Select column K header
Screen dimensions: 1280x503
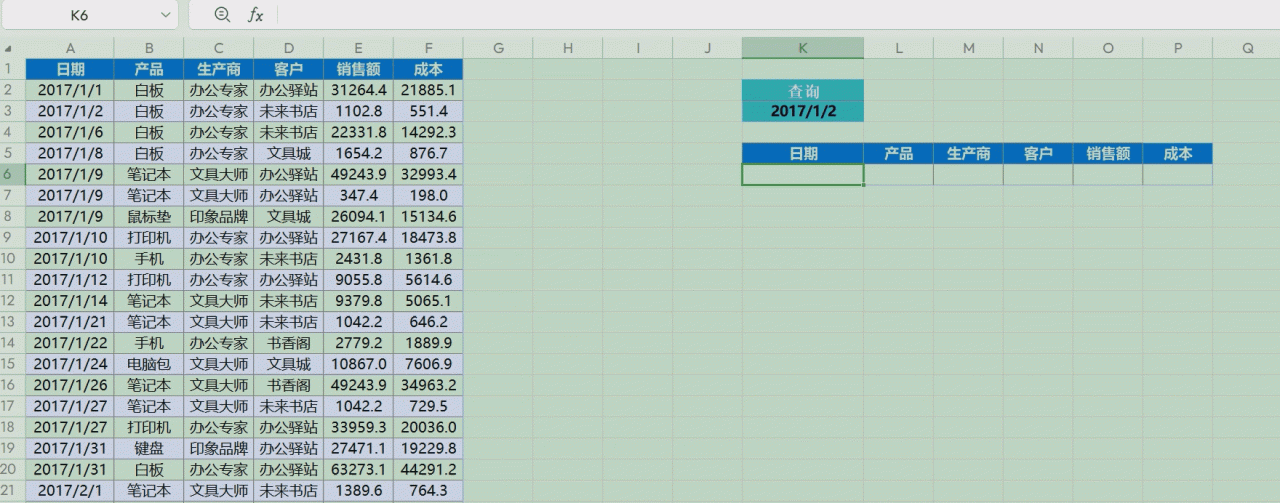(802, 48)
